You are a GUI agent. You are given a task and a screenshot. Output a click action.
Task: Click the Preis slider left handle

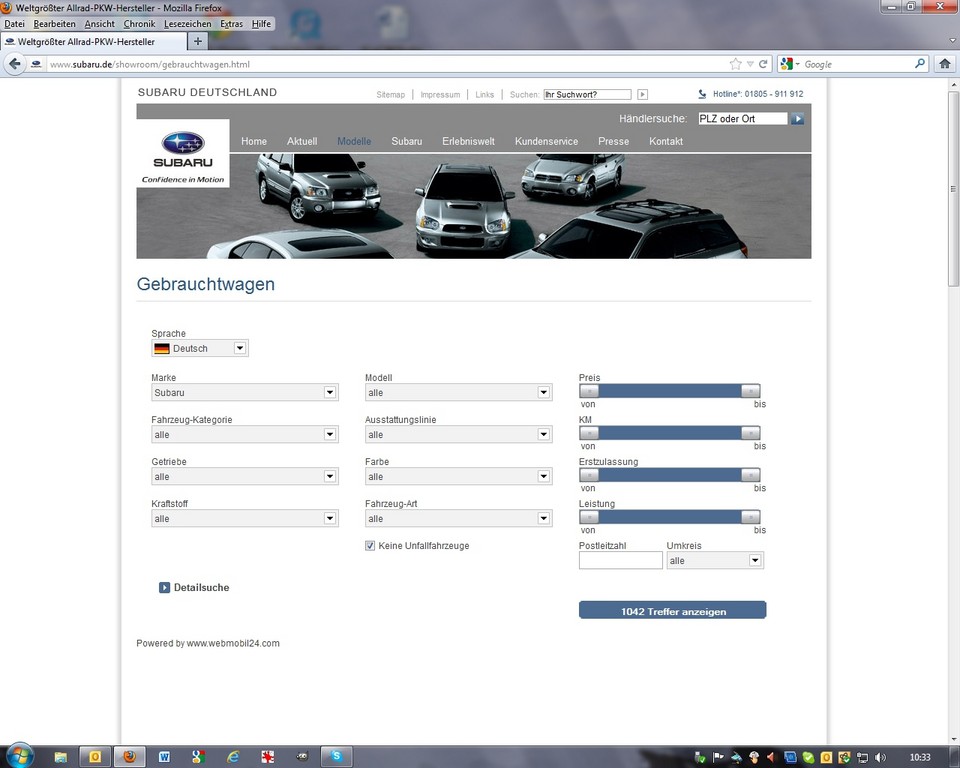[x=589, y=391]
